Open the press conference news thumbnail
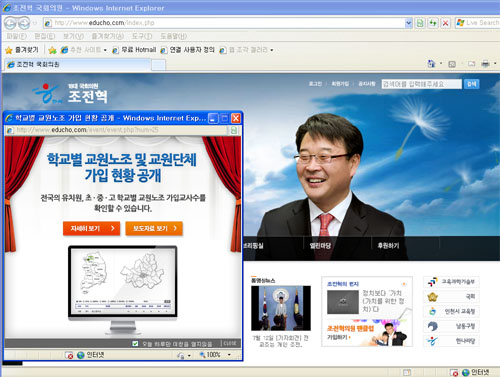The width and height of the screenshot is (500, 377). click(281, 308)
